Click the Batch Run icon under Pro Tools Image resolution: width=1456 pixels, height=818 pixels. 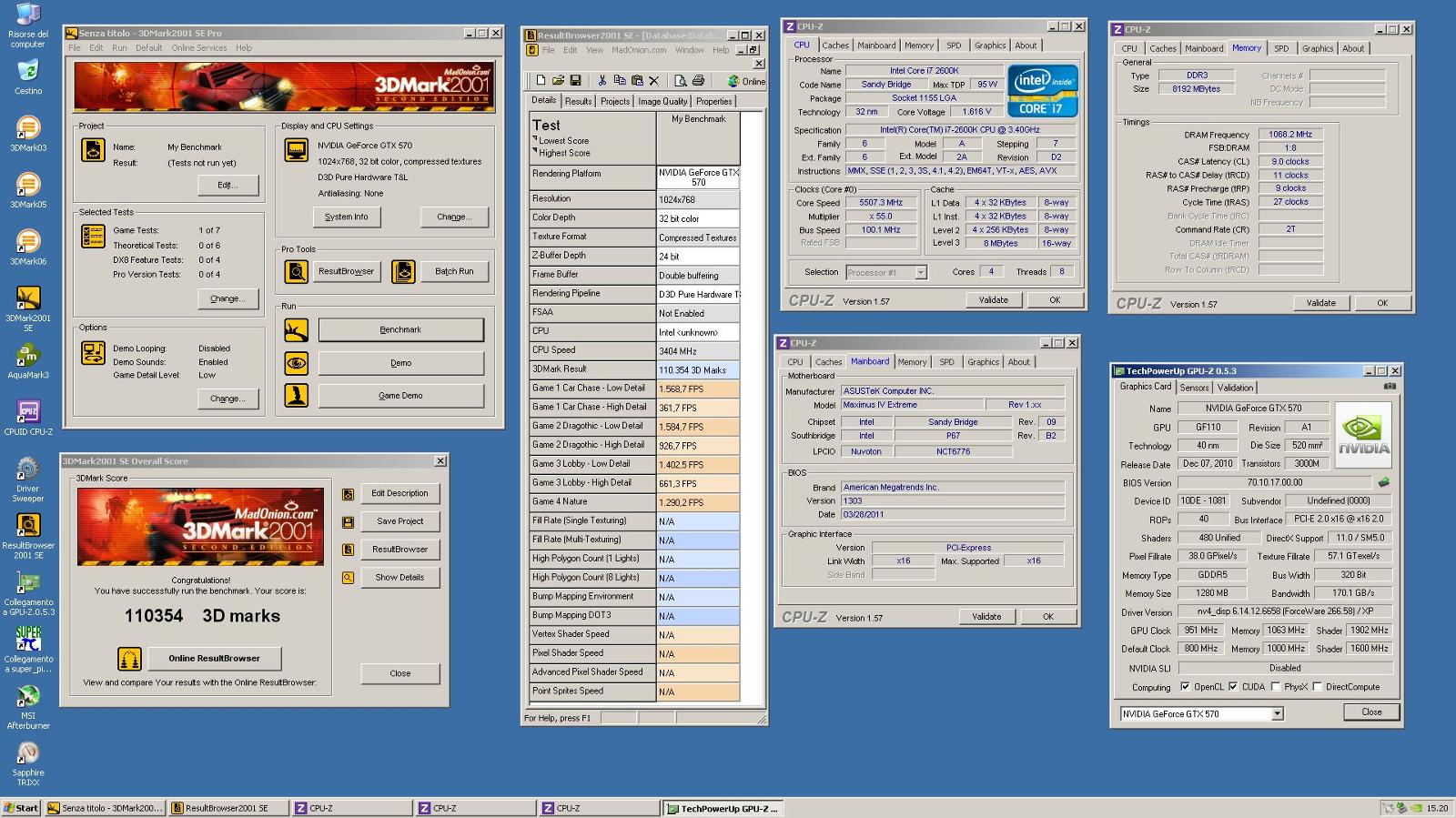click(403, 271)
